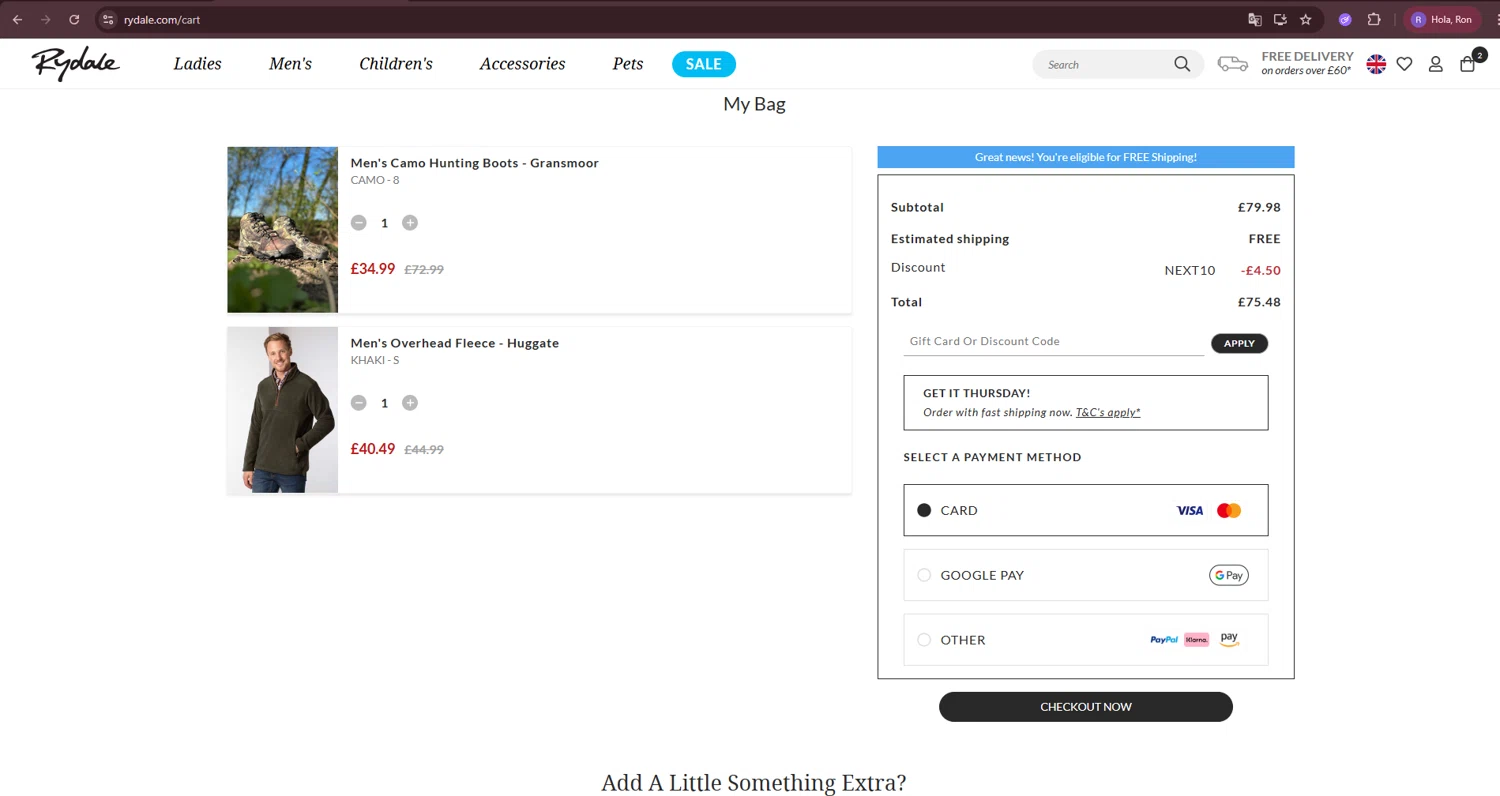This screenshot has height=796, width=1500.
Task: Click the search magnifier icon
Action: click(x=1182, y=64)
